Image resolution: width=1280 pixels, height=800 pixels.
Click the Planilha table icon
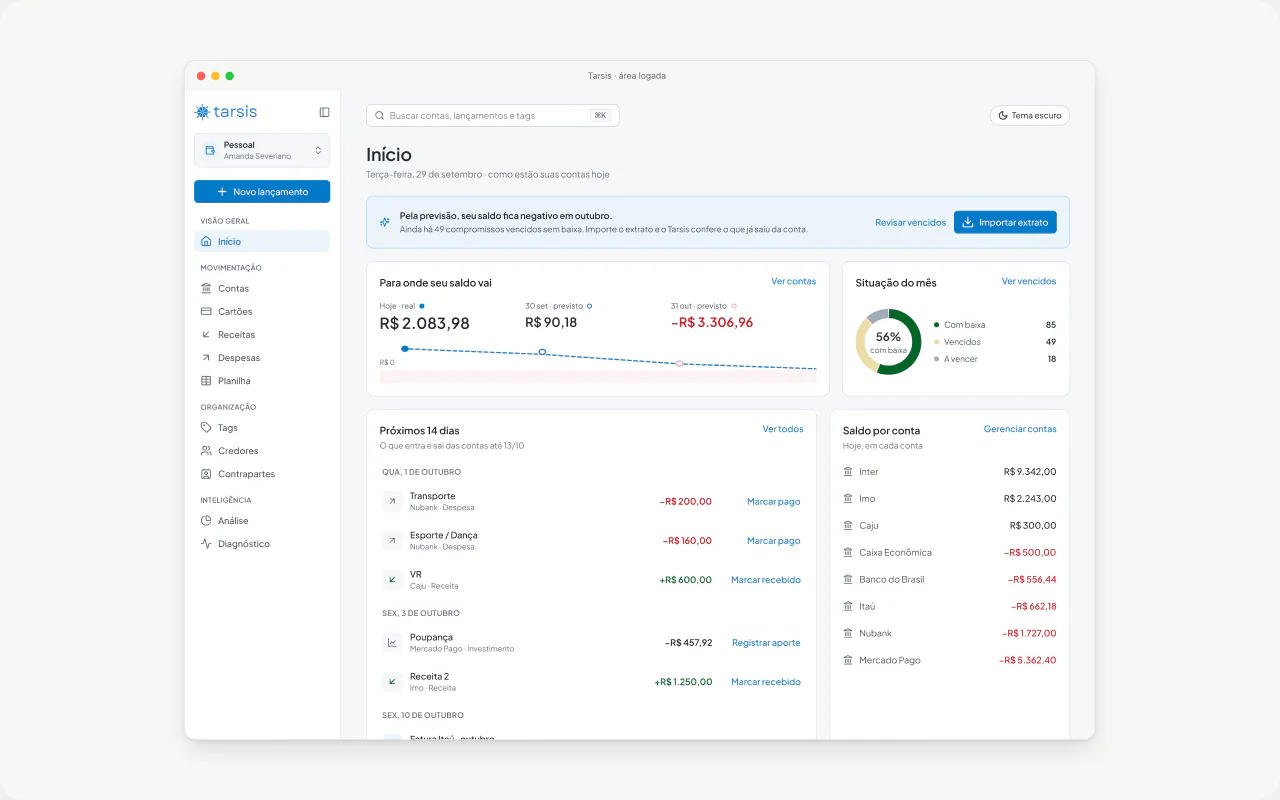206,381
